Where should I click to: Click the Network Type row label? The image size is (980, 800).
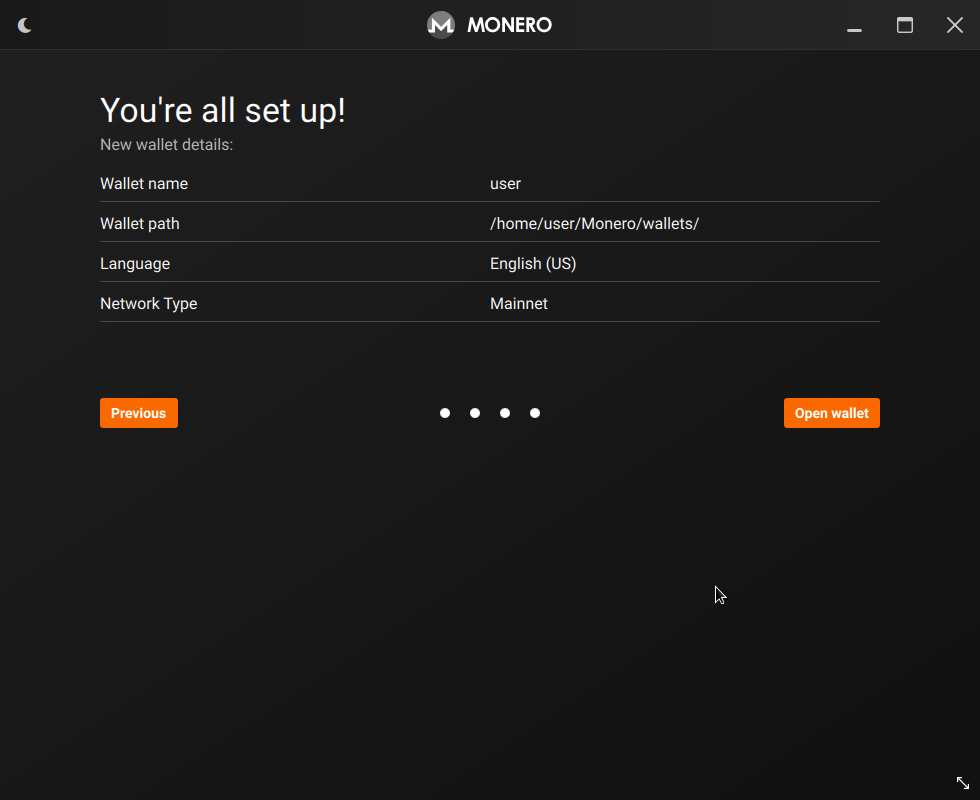click(x=149, y=304)
